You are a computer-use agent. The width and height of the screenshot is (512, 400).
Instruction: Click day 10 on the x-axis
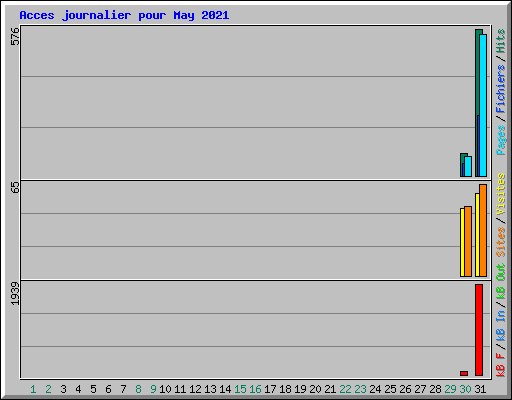click(165, 389)
